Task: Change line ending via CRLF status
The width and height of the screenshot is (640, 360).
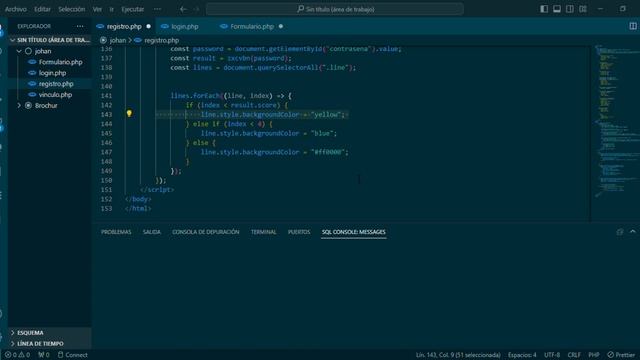Action: pos(574,355)
